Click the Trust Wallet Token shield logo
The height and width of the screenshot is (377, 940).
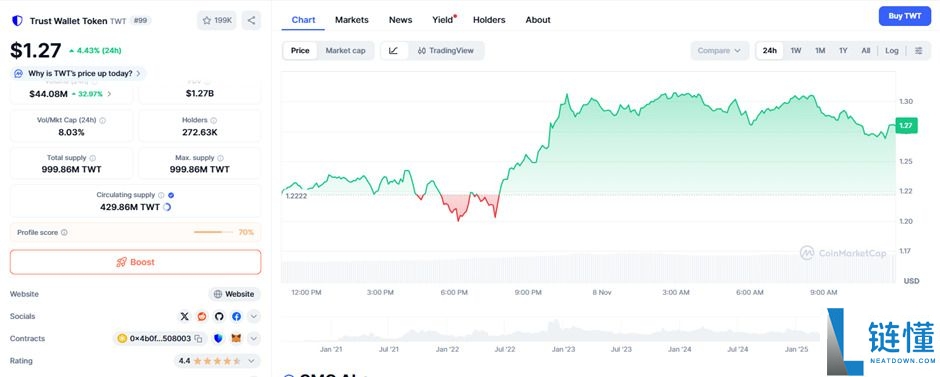(17, 20)
